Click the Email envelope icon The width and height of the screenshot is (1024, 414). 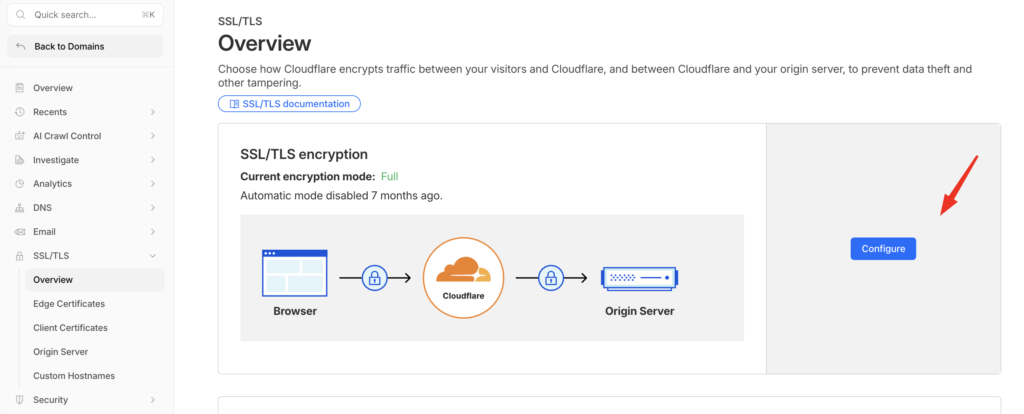pos(20,232)
